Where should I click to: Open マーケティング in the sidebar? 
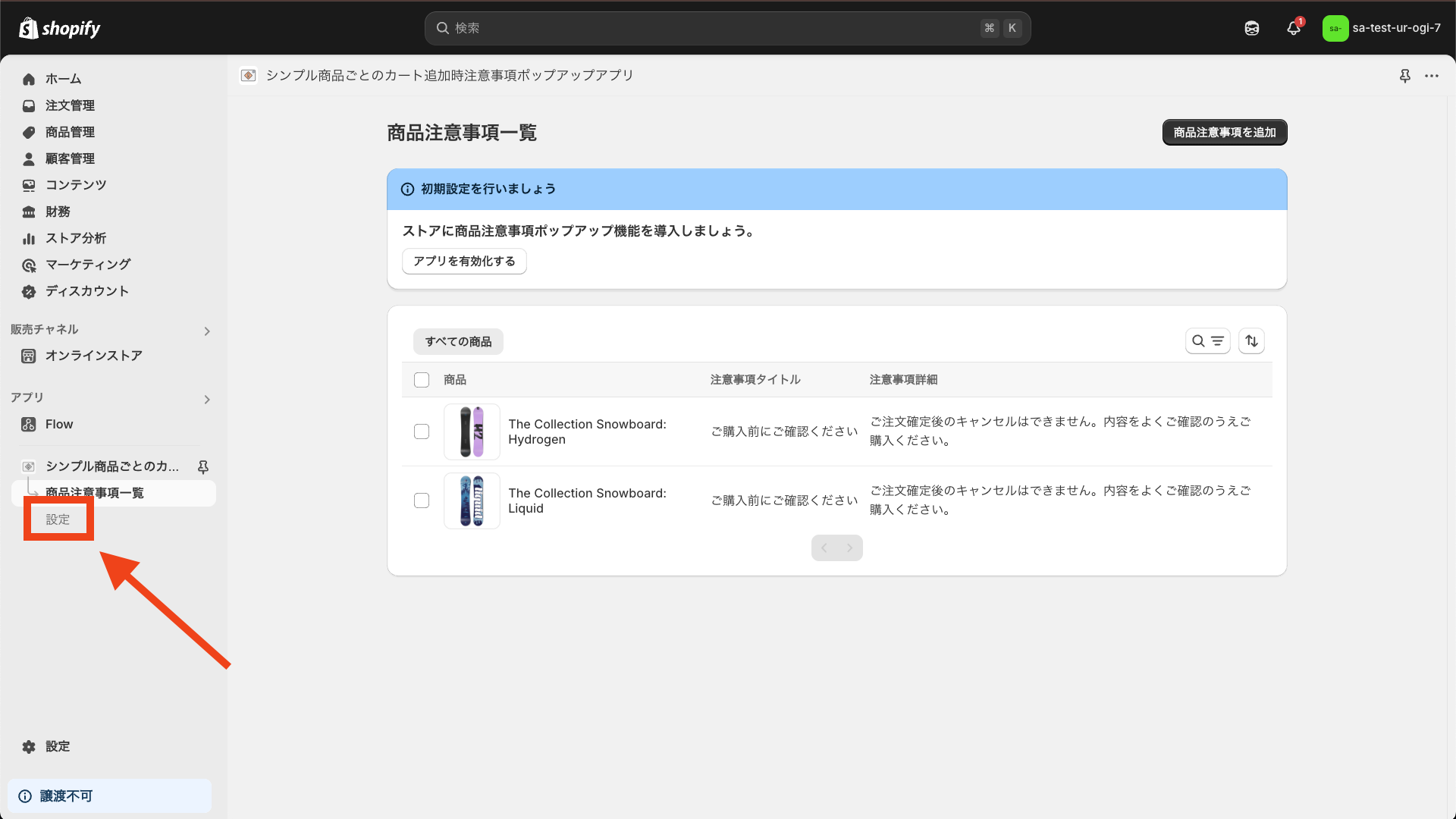click(x=87, y=264)
